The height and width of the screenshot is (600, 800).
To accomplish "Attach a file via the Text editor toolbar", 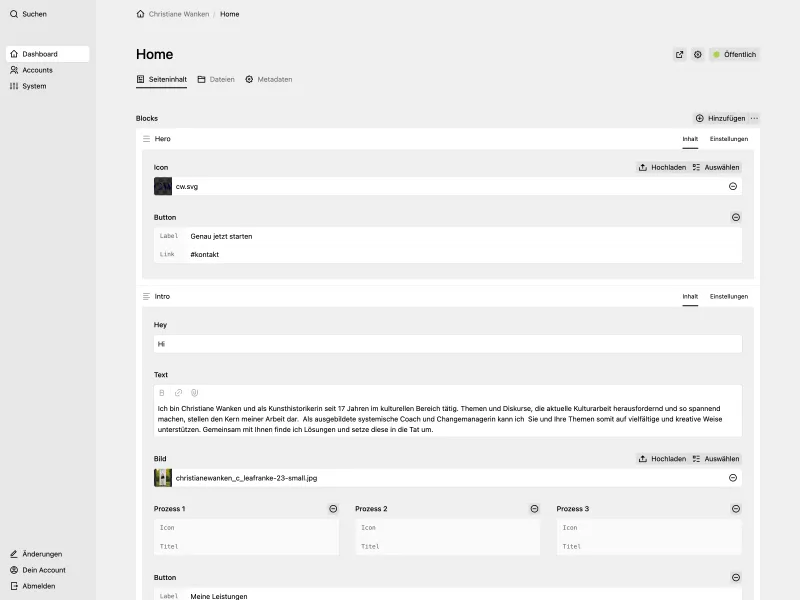I will click(x=194, y=393).
